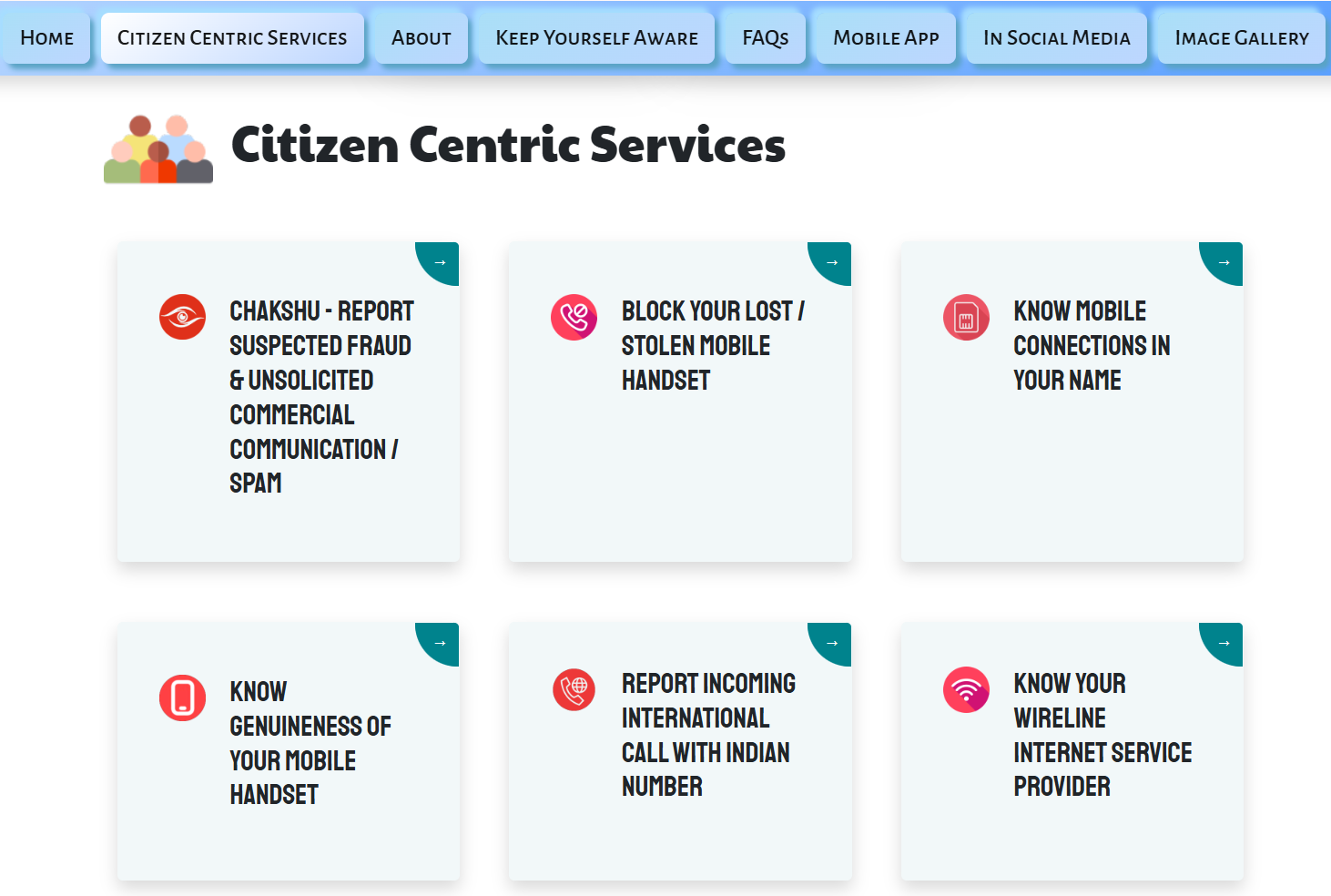
Task: Open Report Incoming International Call link
Action: [x=708, y=735]
